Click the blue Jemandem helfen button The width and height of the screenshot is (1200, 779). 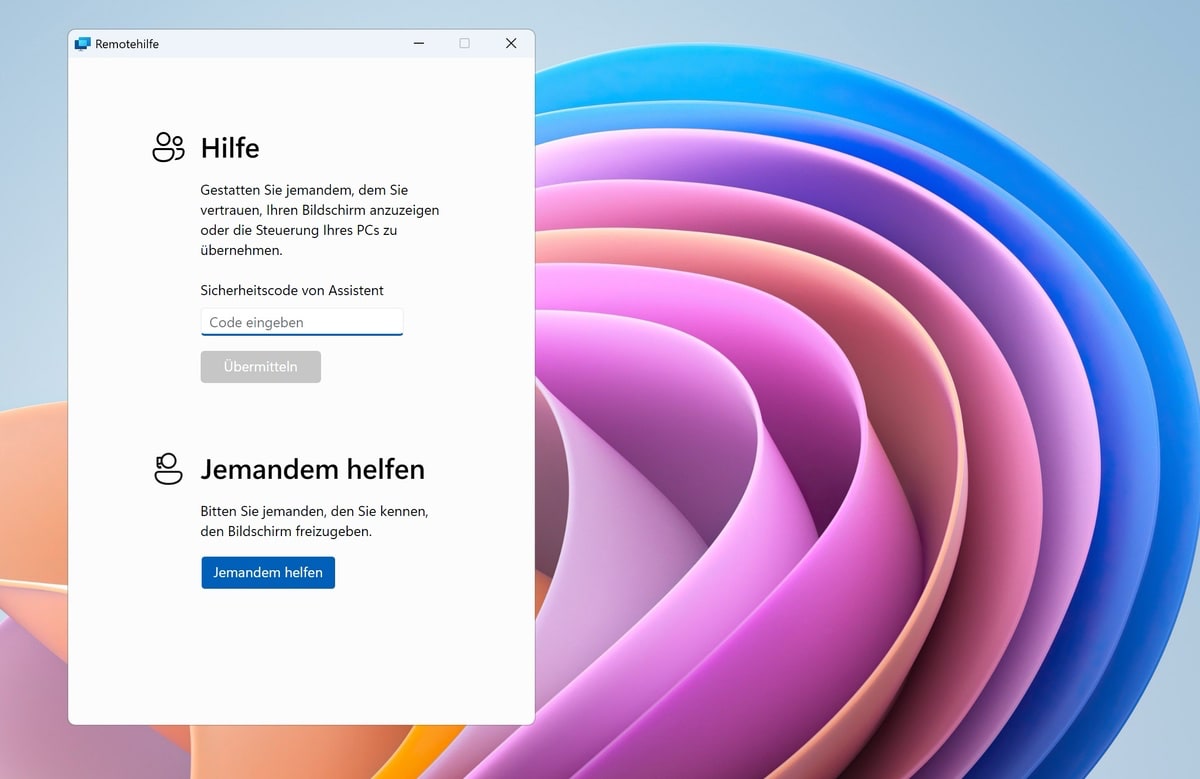pos(268,573)
